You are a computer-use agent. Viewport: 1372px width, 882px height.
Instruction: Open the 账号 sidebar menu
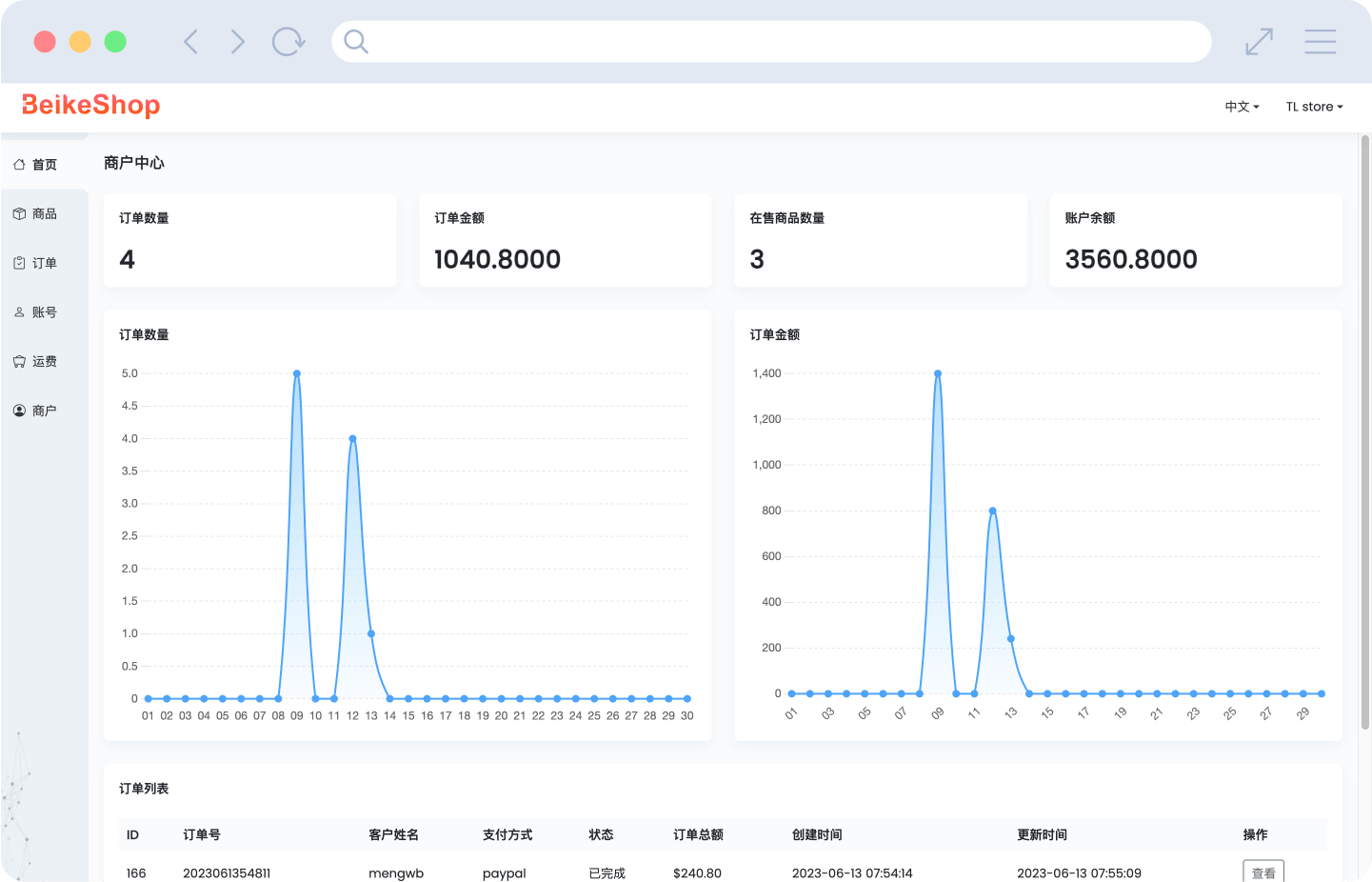44,312
